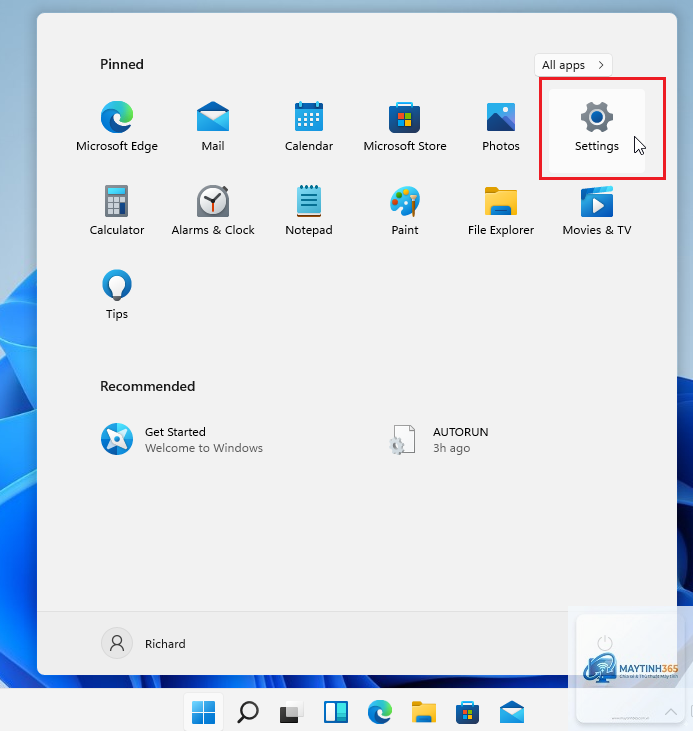Click the Power button
Image resolution: width=693 pixels, height=731 pixels.
point(604,642)
